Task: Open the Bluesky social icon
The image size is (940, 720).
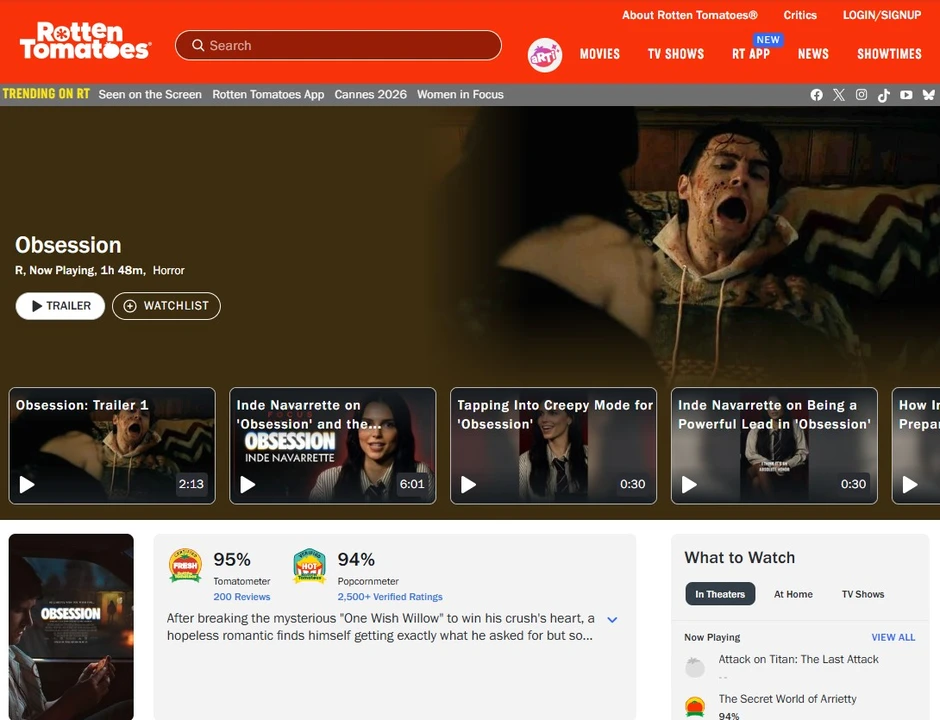Action: [928, 95]
